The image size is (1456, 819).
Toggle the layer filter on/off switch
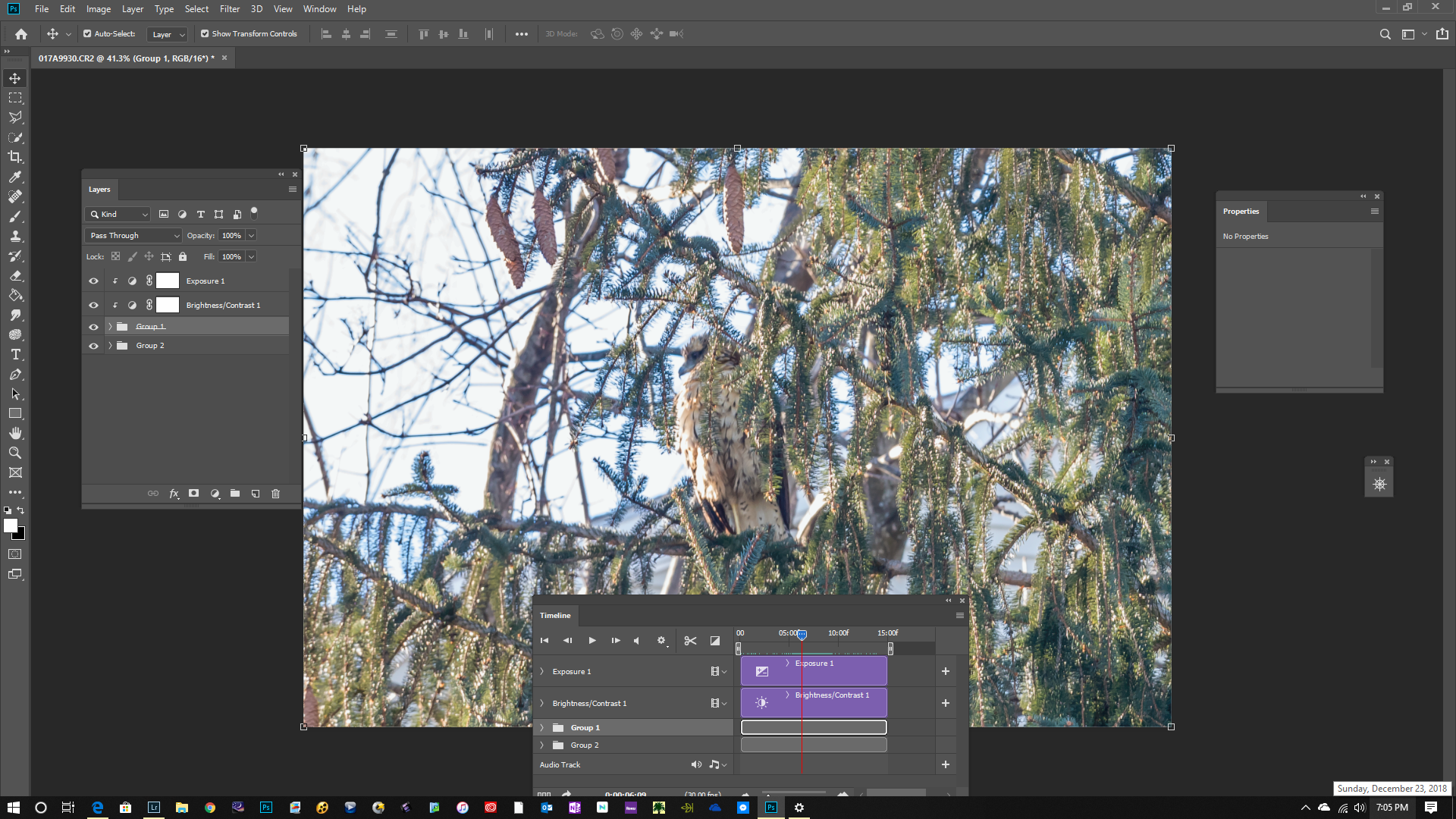pyautogui.click(x=255, y=213)
